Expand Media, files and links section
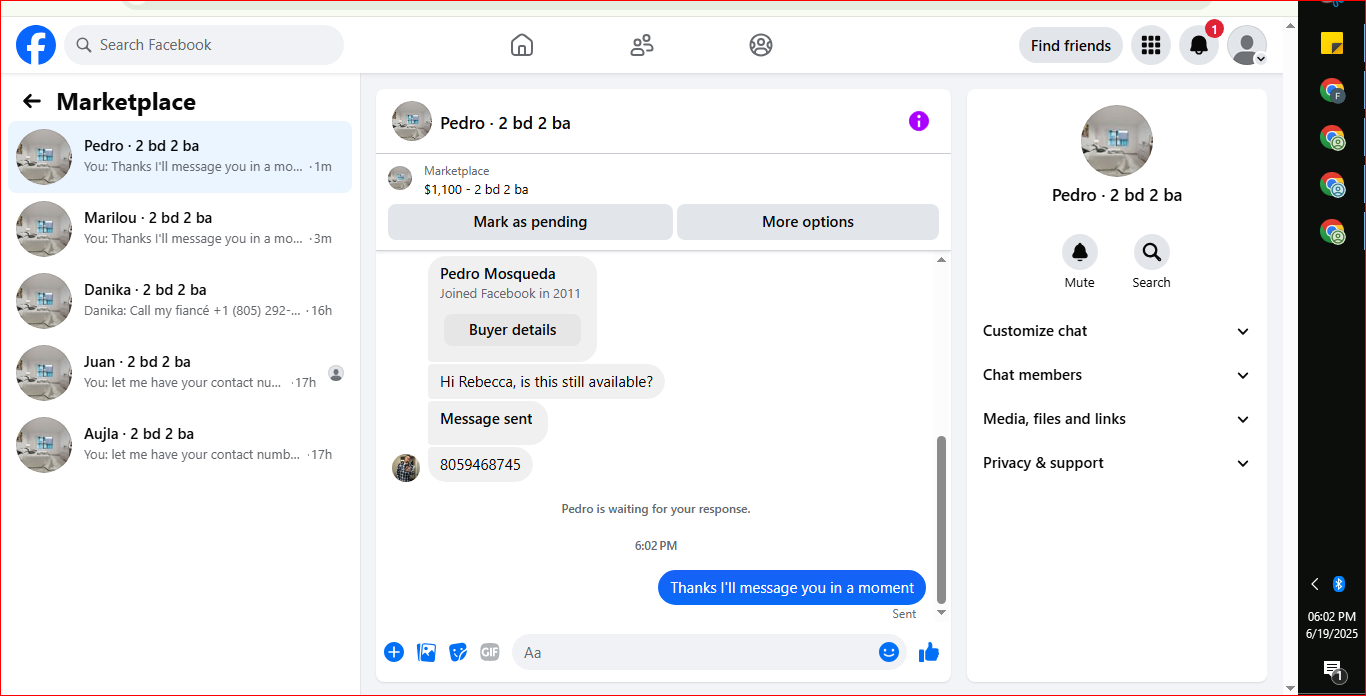Screen dimensions: 1366x696 1117,419
